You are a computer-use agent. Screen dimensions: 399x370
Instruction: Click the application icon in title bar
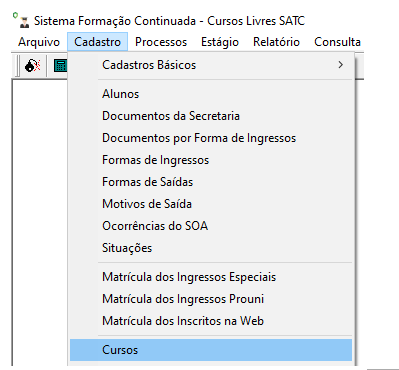coord(24,22)
